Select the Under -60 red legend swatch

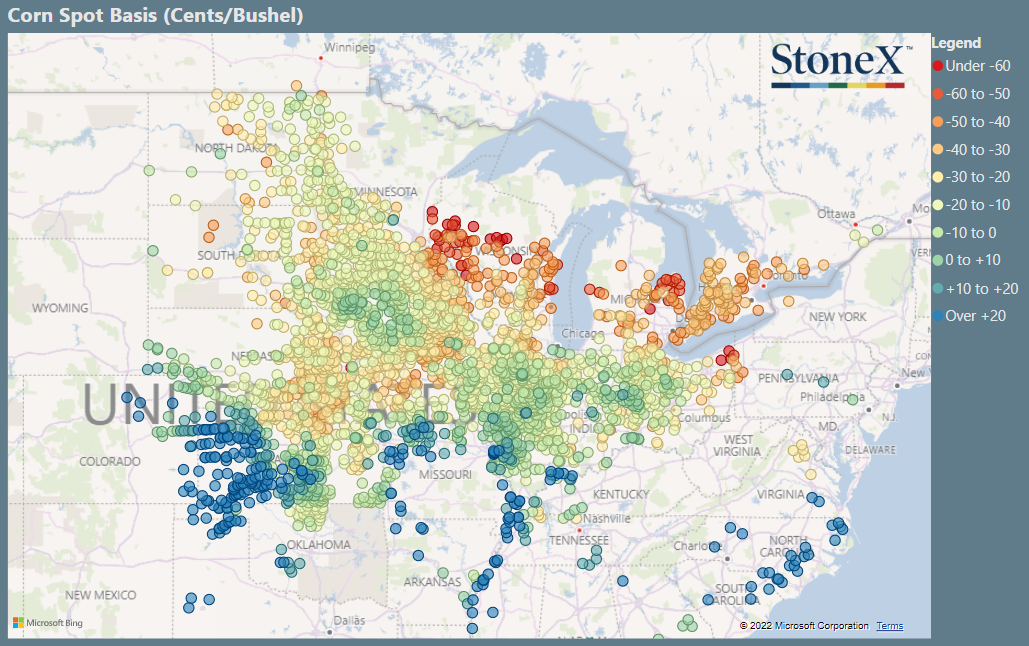pyautogui.click(x=938, y=66)
